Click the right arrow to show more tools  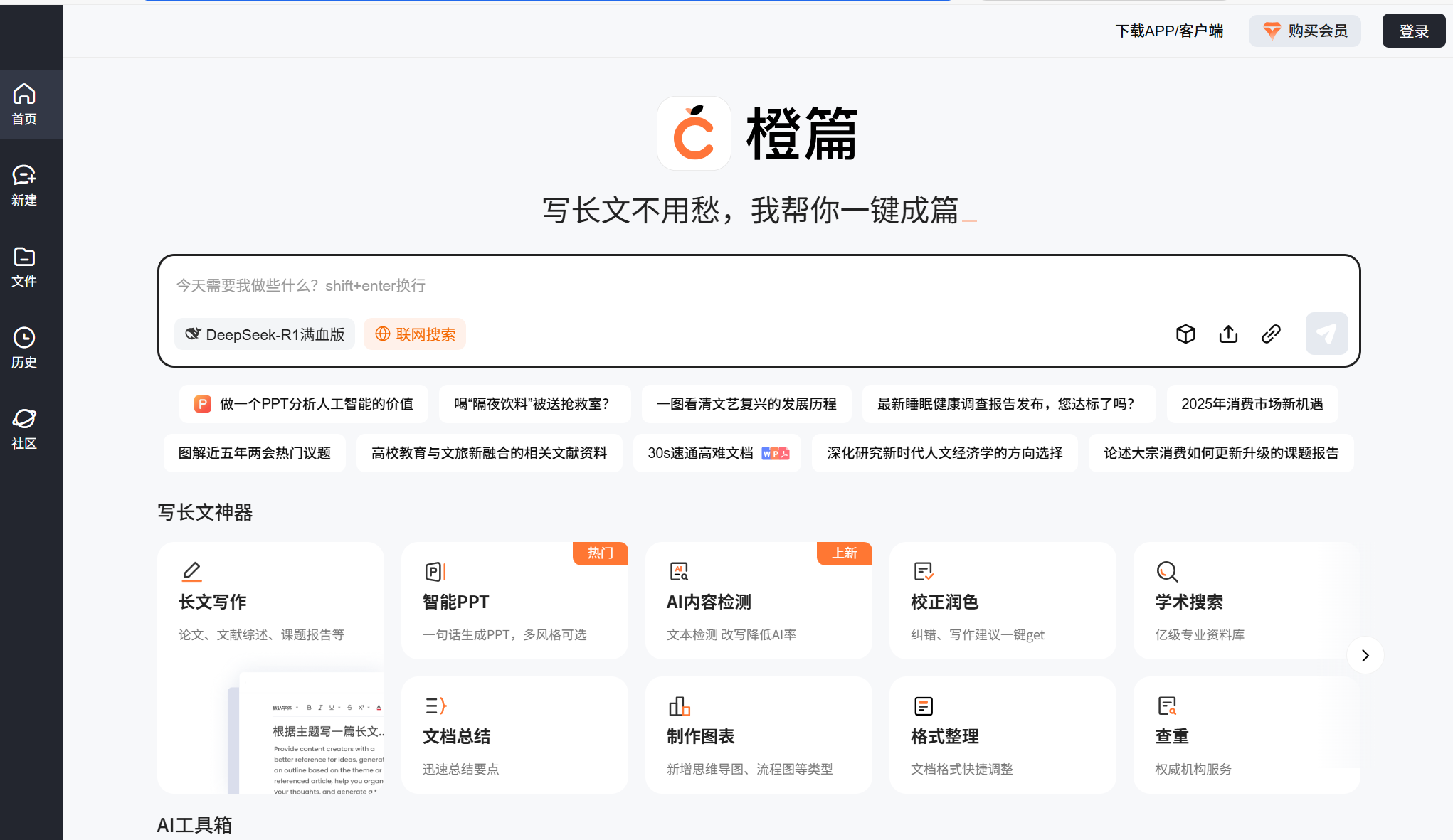click(1365, 655)
